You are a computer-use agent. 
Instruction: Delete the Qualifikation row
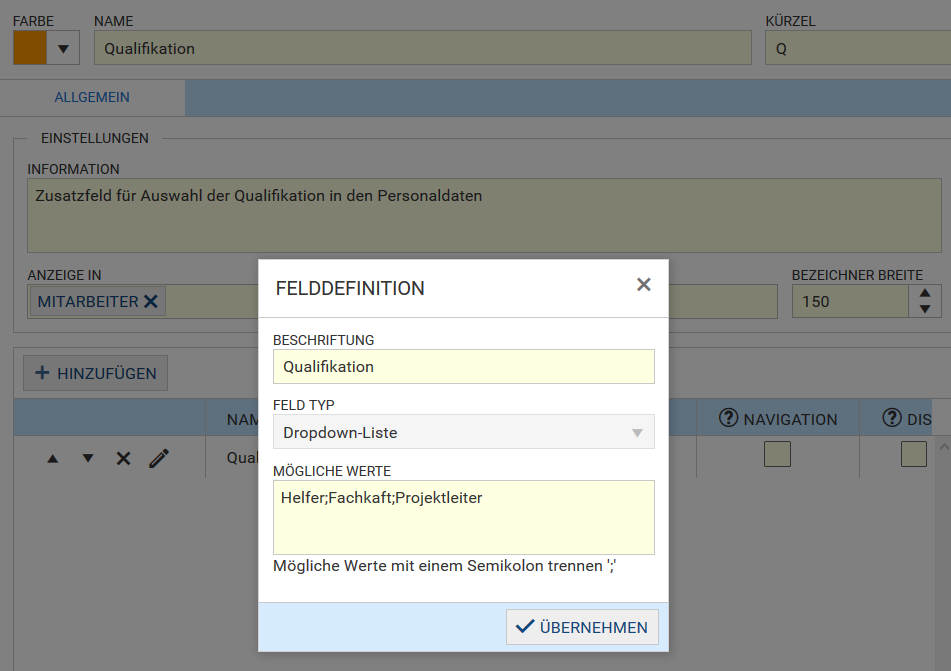(x=123, y=458)
